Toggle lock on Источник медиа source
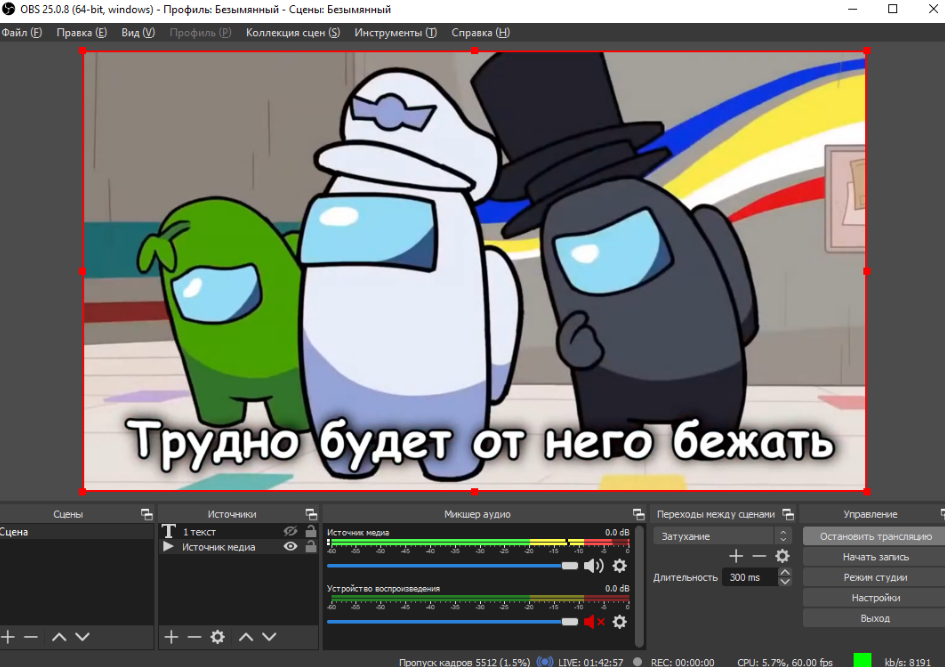Screen dimensions: 945x667 click(311, 546)
